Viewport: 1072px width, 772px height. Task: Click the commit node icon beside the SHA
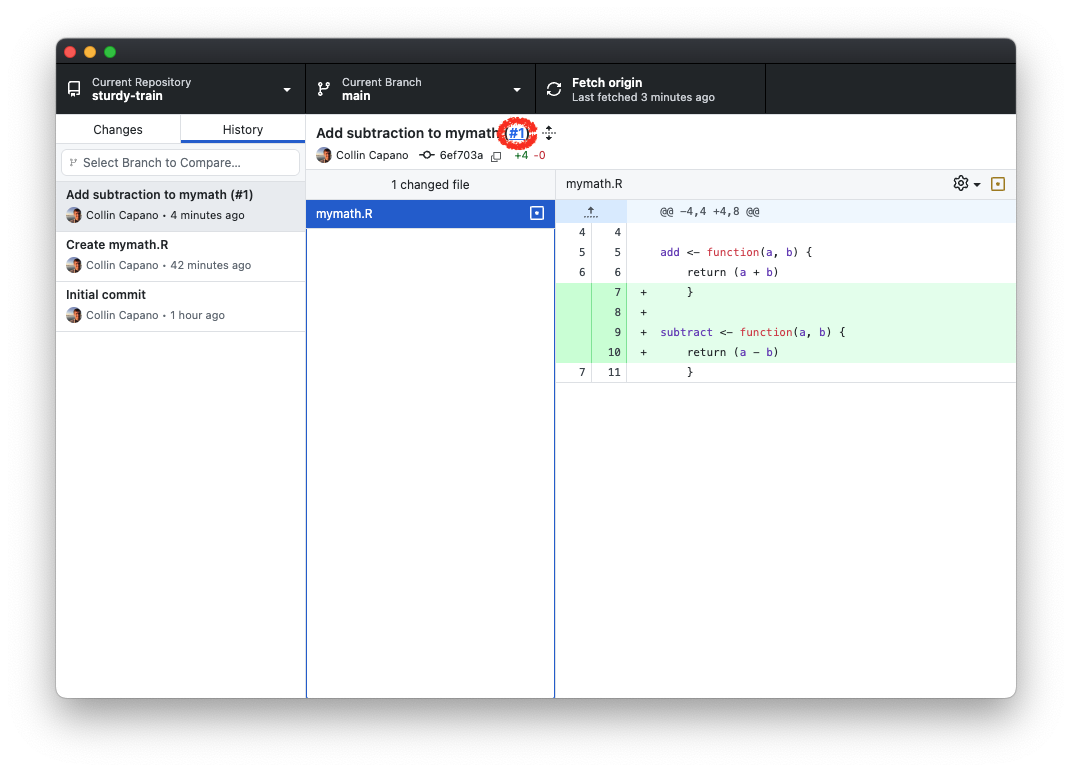[427, 155]
